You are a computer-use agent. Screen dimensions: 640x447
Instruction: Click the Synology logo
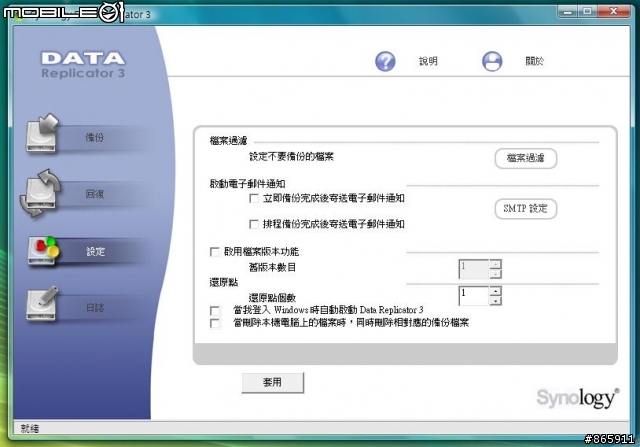click(x=578, y=398)
